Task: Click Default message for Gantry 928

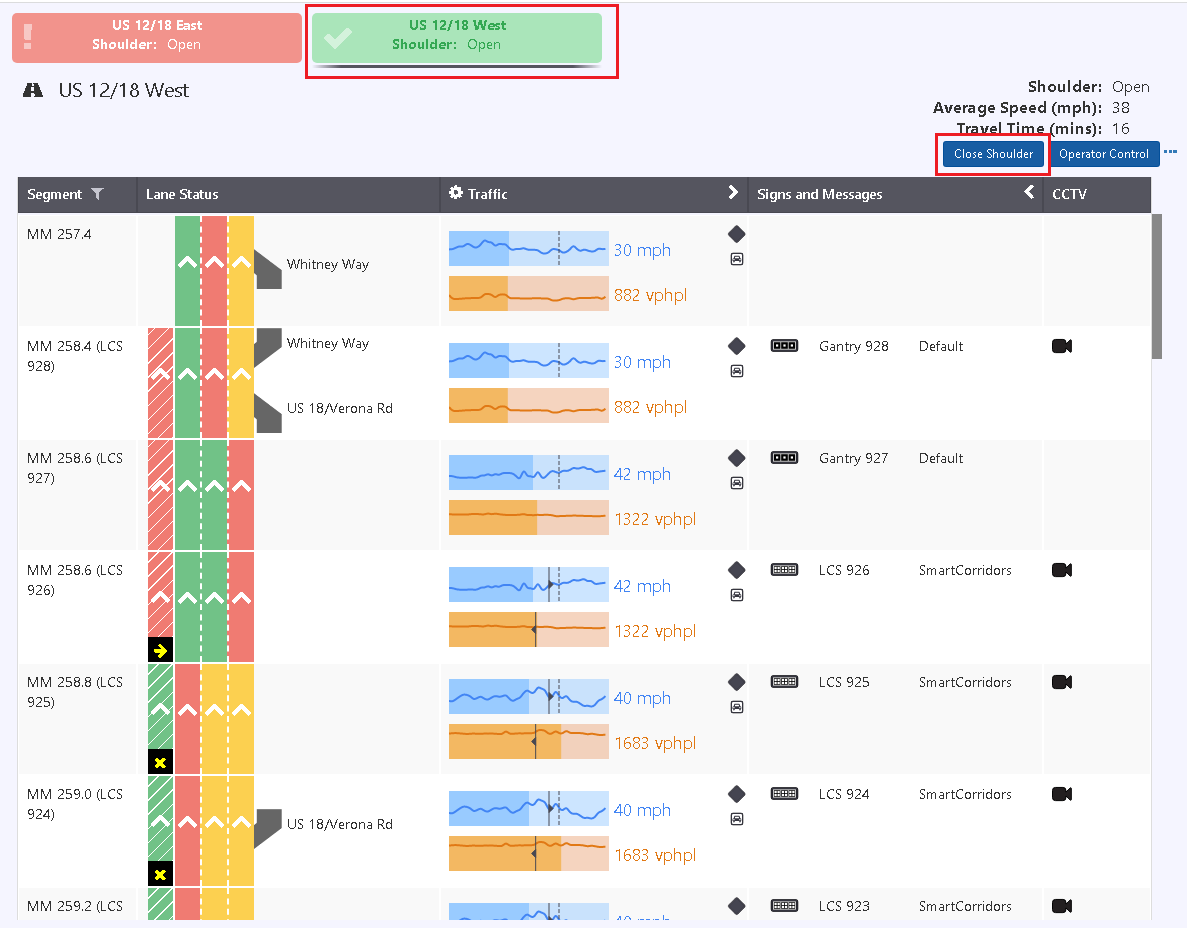Action: [940, 347]
